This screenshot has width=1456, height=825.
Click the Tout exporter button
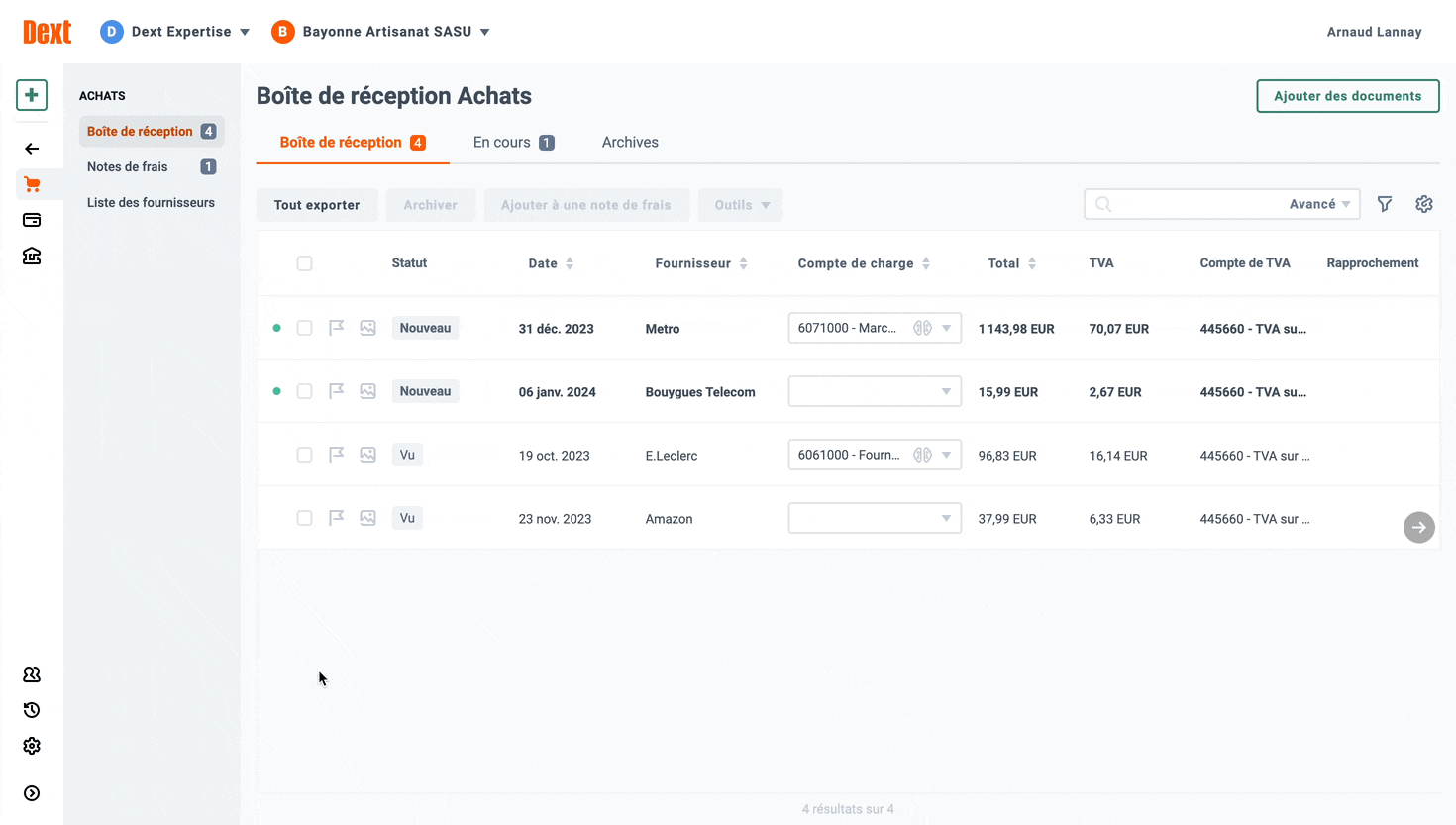coord(317,205)
